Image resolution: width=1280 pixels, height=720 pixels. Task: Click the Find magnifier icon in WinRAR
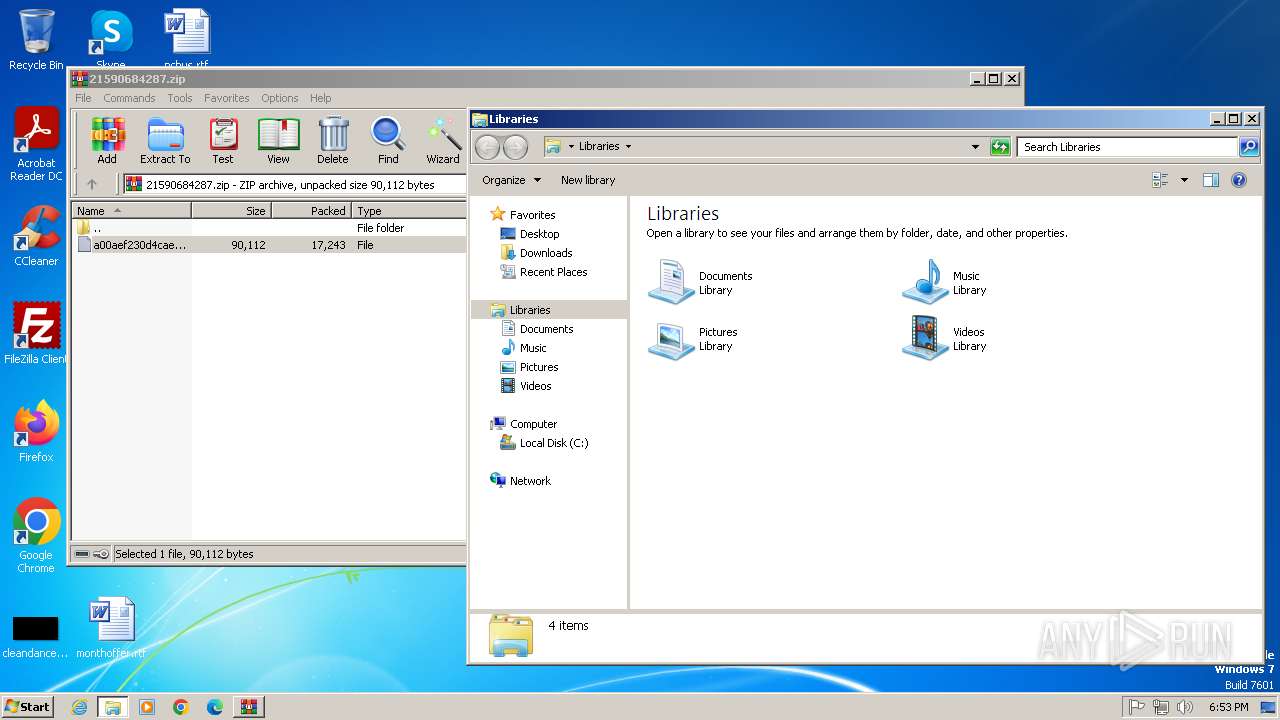click(388, 140)
